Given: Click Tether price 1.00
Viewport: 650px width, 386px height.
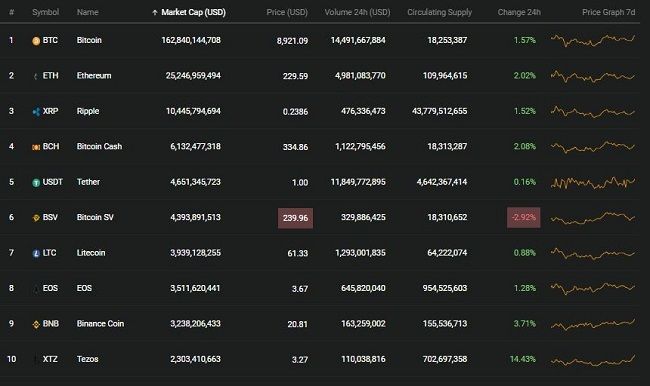Looking at the screenshot, I should [x=300, y=182].
